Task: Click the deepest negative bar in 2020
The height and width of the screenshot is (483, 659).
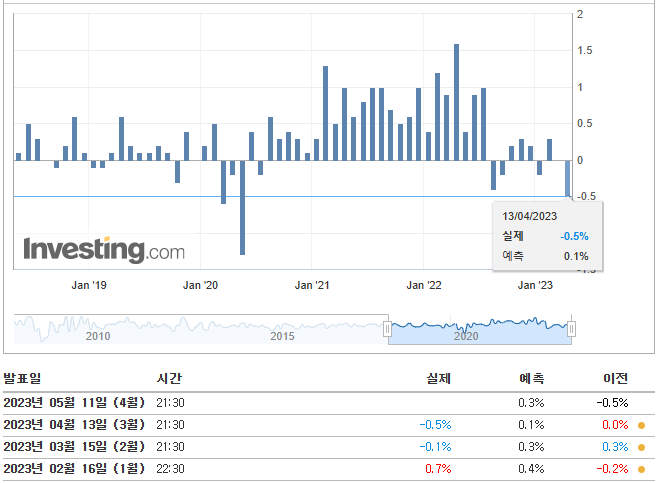Action: pyautogui.click(x=243, y=207)
